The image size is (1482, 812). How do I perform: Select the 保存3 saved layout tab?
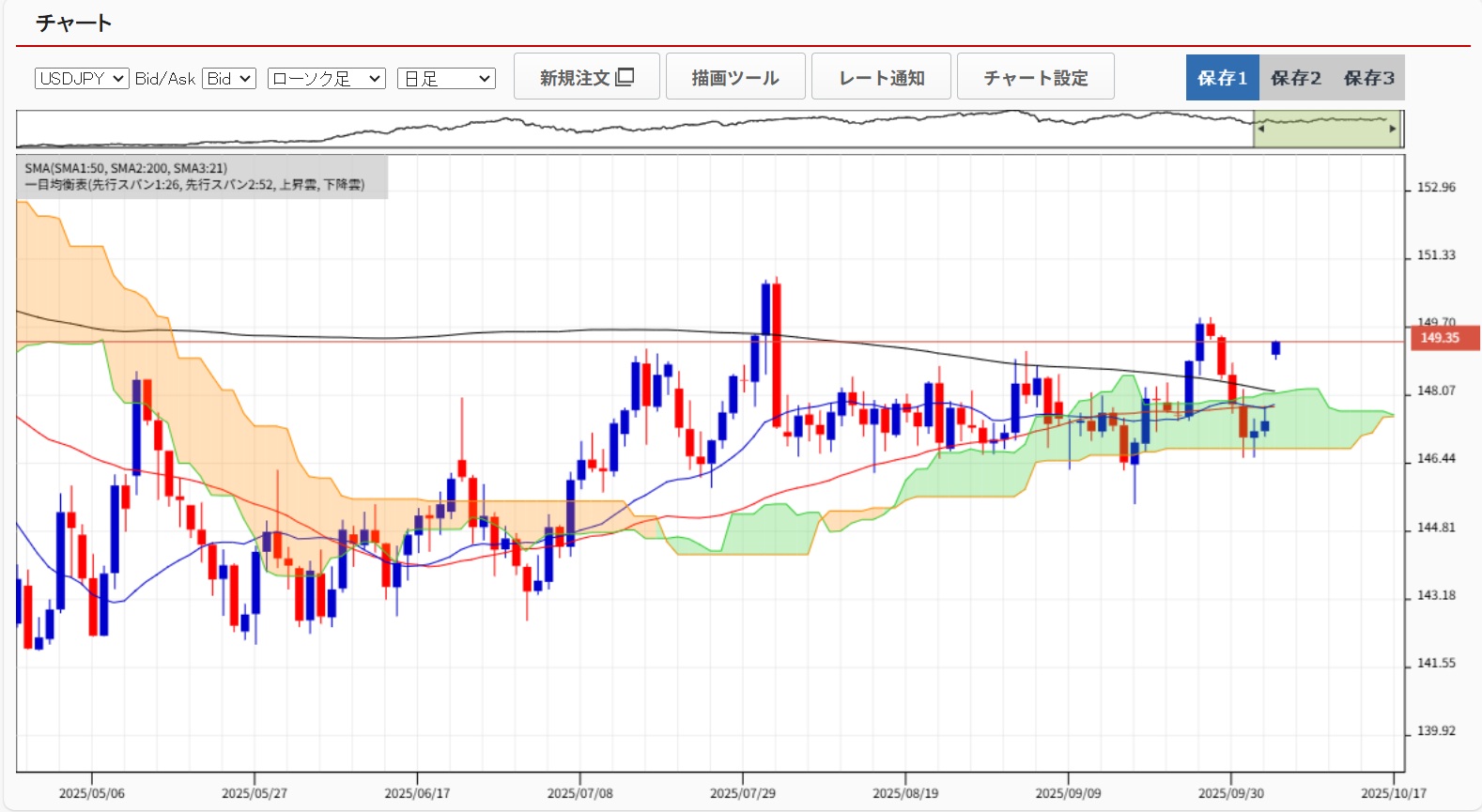coord(1368,78)
